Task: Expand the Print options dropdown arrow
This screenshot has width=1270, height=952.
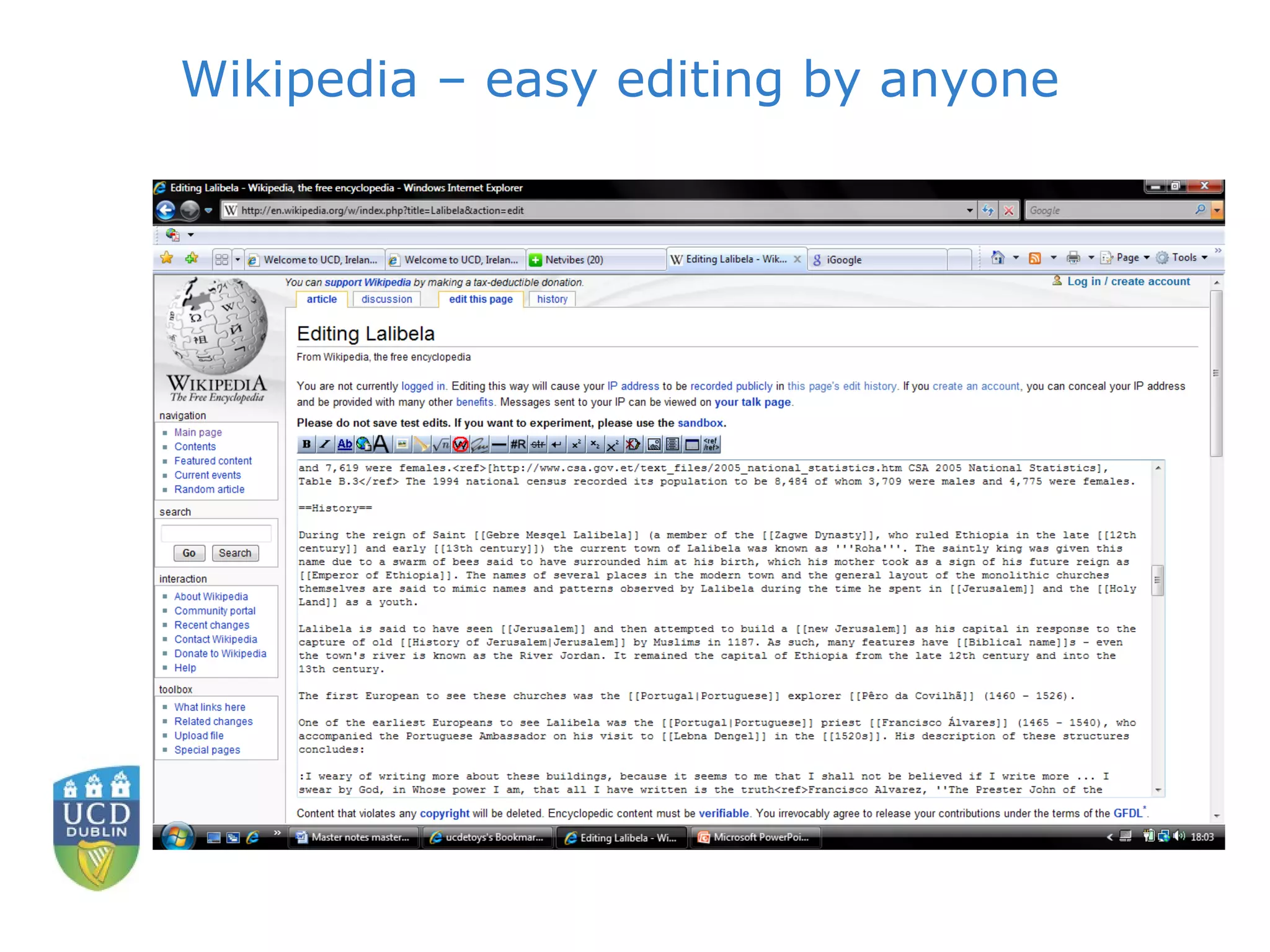Action: point(1091,257)
